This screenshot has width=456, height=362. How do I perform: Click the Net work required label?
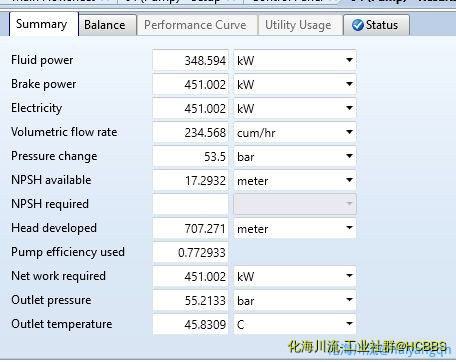pyautogui.click(x=58, y=276)
